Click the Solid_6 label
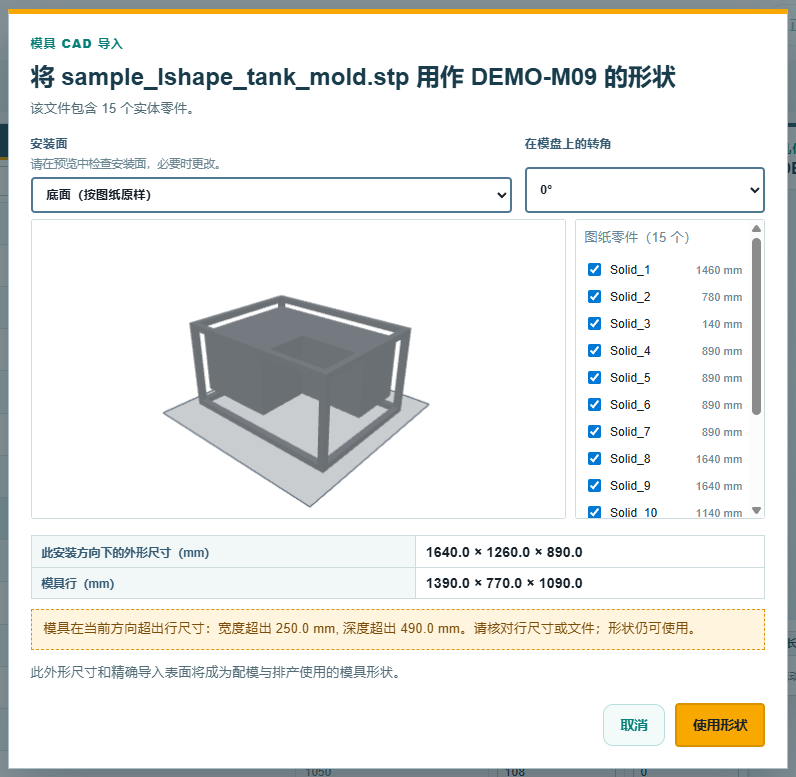The height and width of the screenshot is (777, 796). point(630,404)
